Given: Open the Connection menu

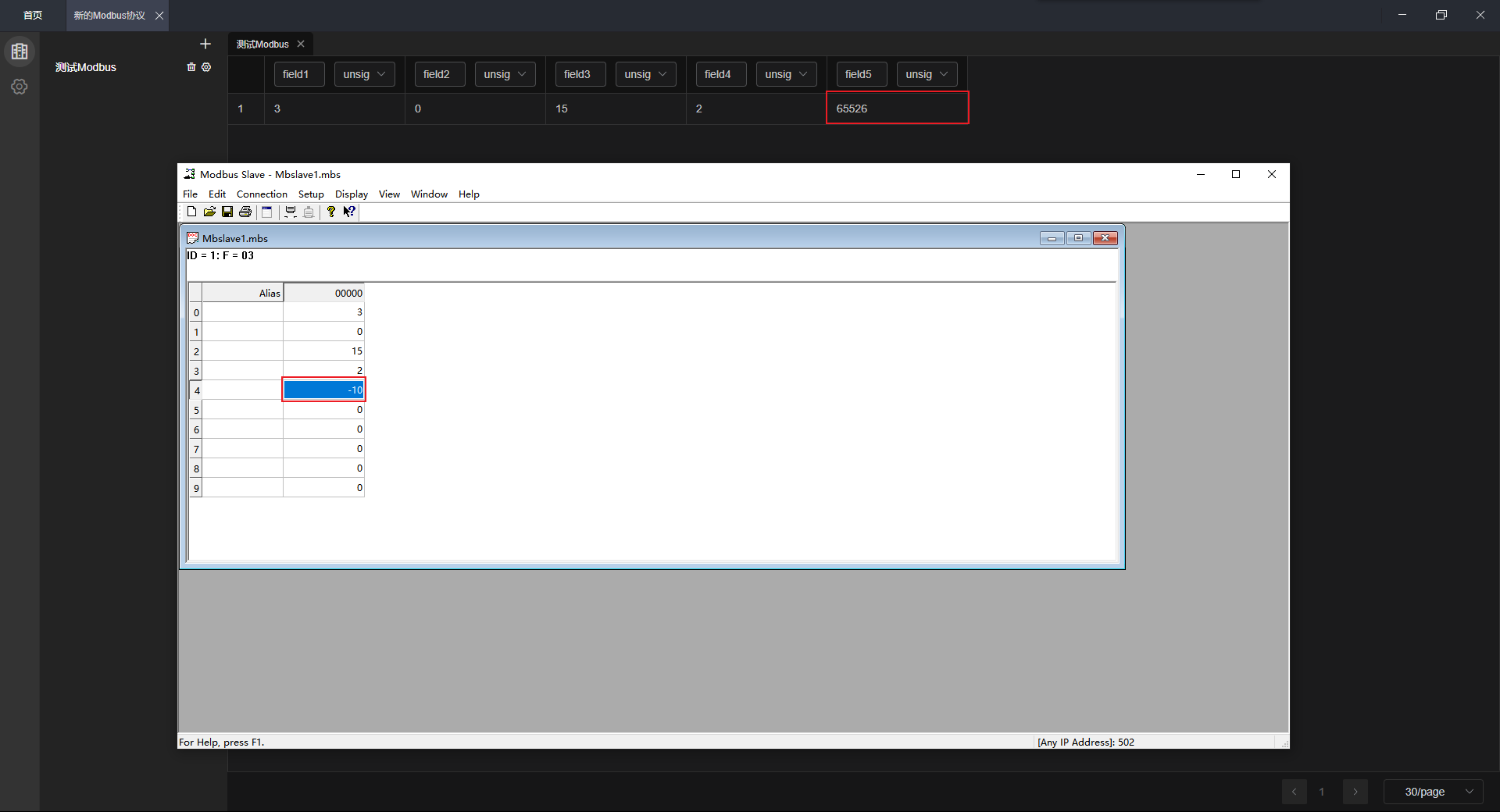Looking at the screenshot, I should pos(262,194).
